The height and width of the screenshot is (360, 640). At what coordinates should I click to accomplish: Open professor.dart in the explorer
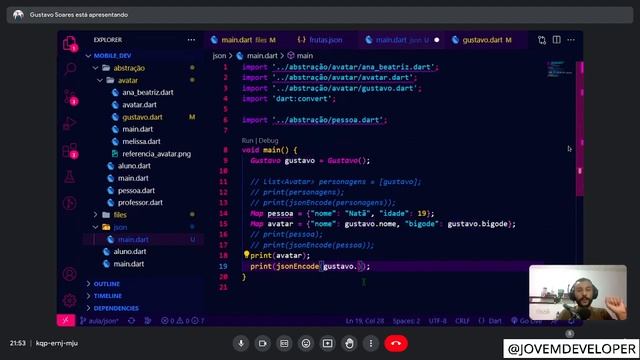pos(140,202)
